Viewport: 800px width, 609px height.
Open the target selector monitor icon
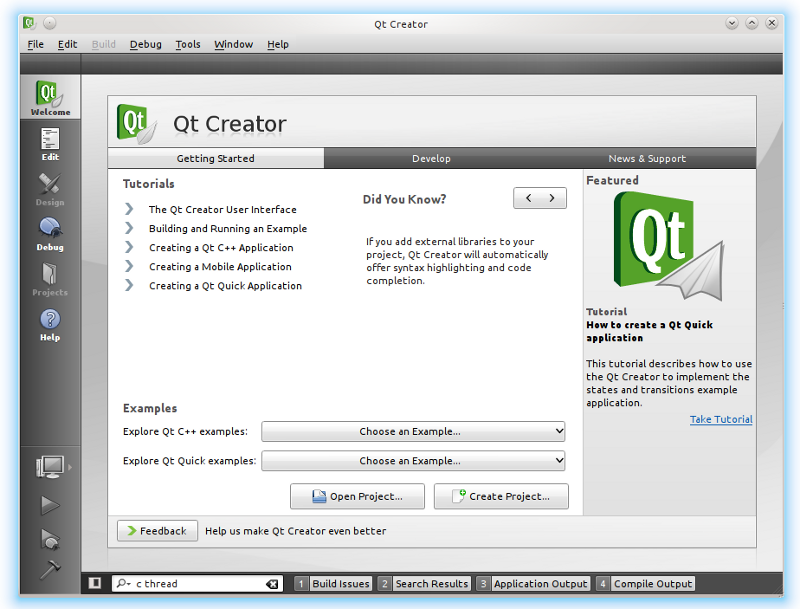(x=50, y=466)
